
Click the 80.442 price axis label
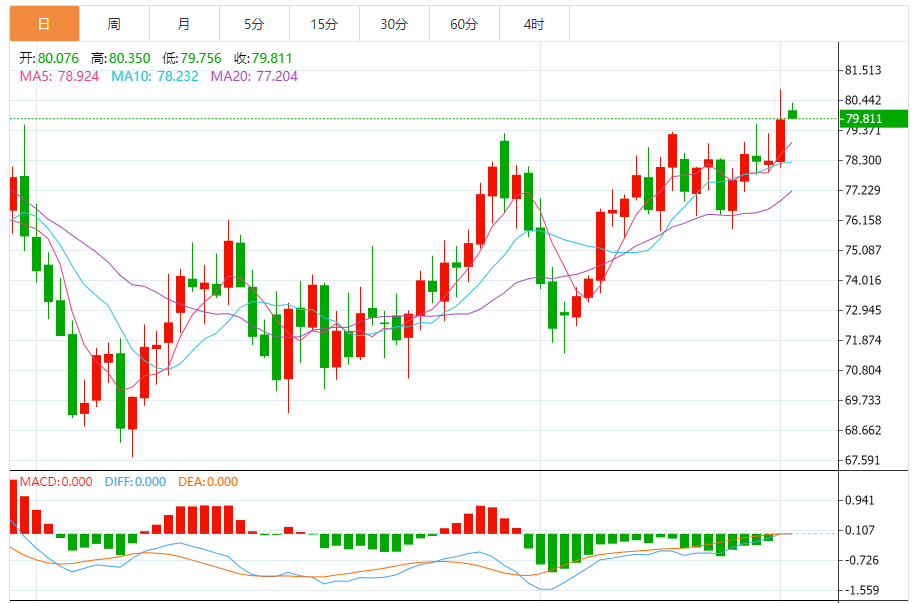point(863,100)
